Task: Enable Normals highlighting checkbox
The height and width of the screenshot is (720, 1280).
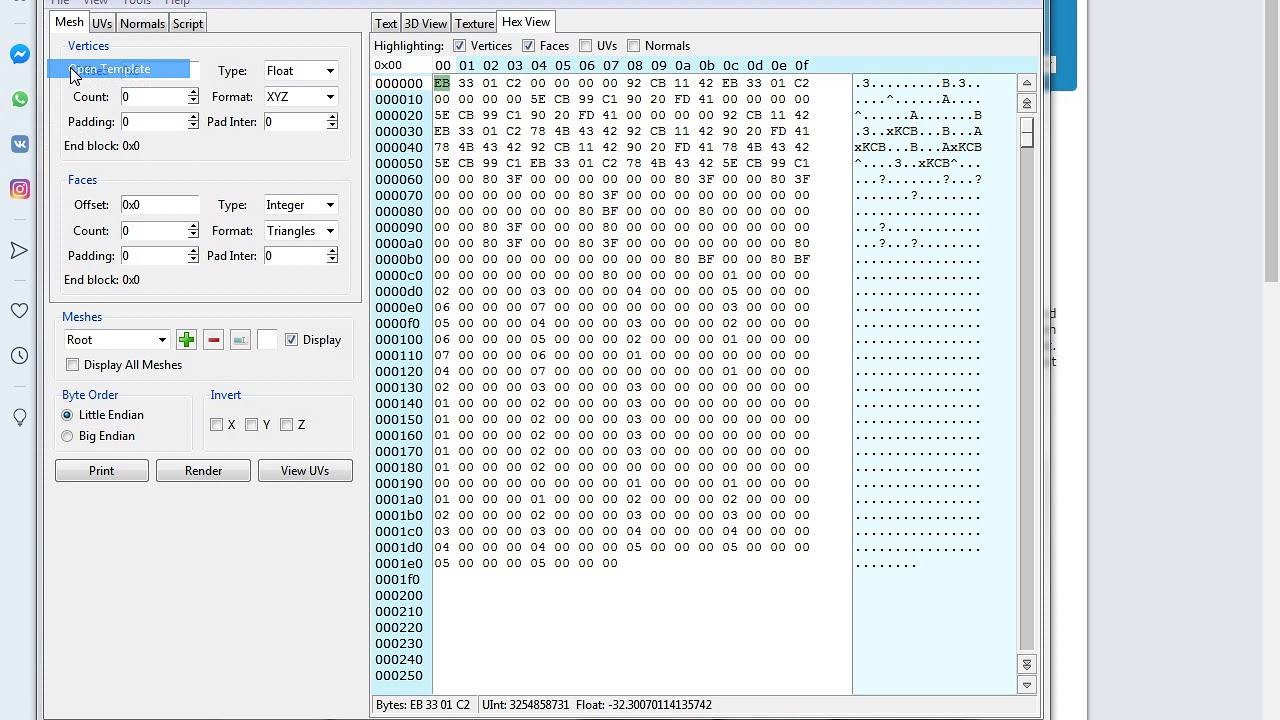Action: click(x=634, y=46)
